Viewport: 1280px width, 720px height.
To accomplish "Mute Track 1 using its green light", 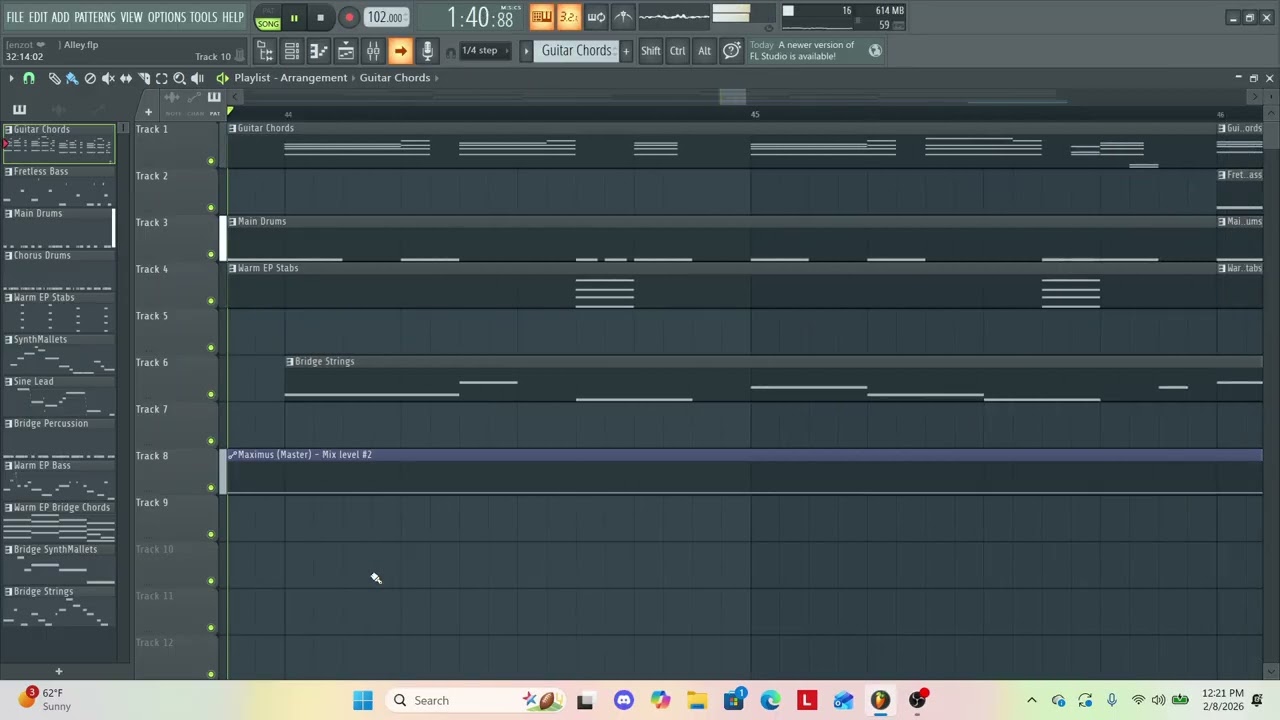I will (x=211, y=161).
